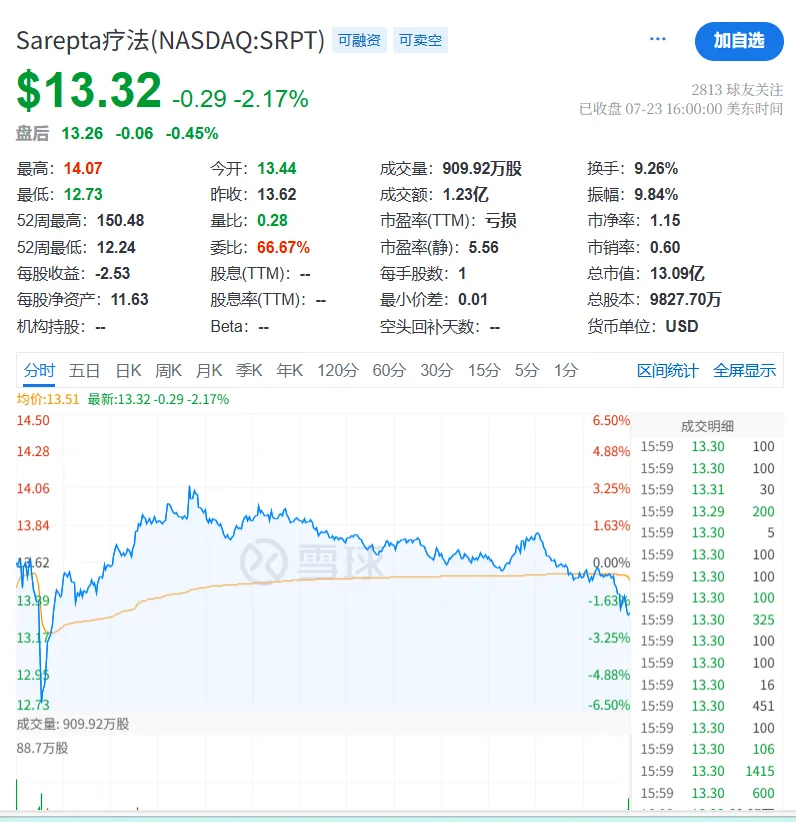Open the 月K chart tab

tap(209, 370)
